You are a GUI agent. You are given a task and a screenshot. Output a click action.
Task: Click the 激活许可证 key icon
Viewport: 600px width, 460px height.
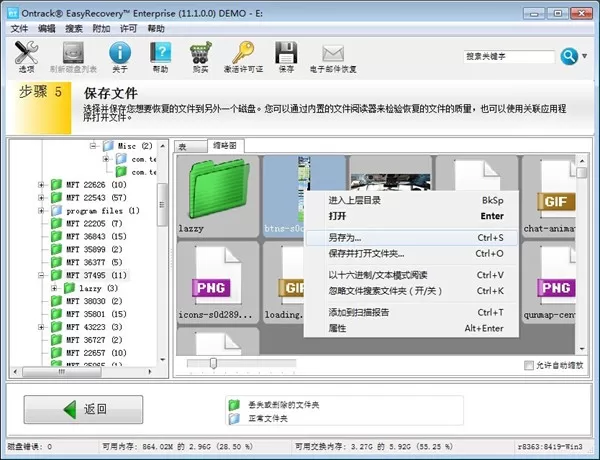[243, 53]
